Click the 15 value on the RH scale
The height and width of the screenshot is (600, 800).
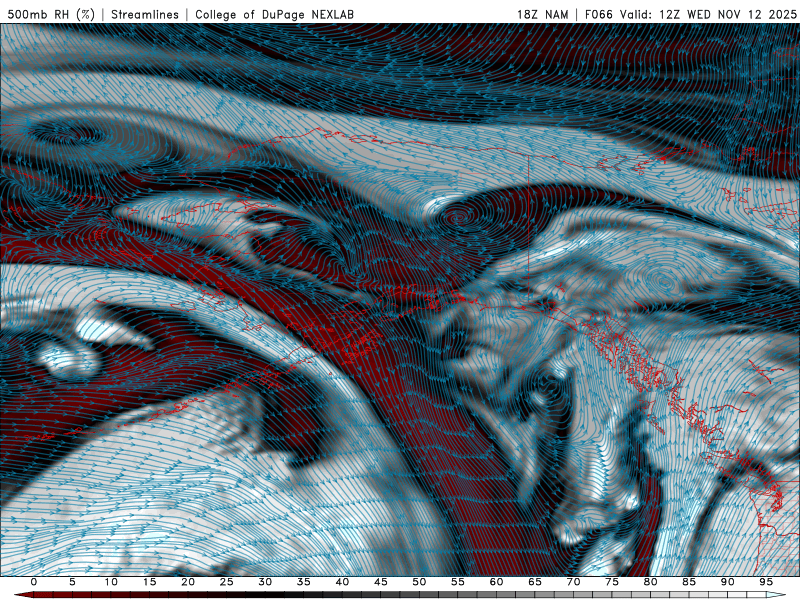coord(149,582)
